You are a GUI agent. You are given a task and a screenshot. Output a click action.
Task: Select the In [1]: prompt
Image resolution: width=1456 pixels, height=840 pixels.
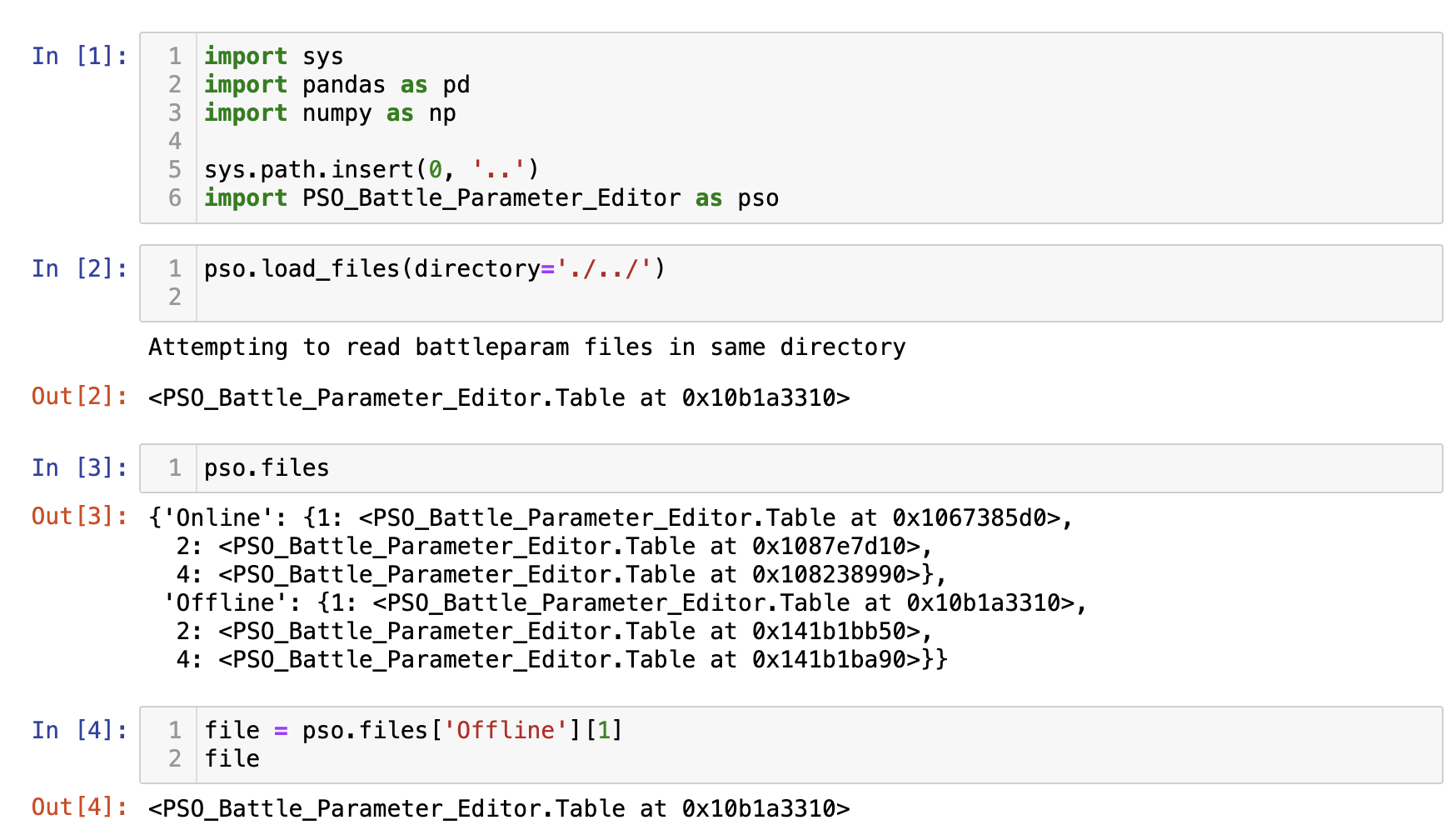point(80,56)
